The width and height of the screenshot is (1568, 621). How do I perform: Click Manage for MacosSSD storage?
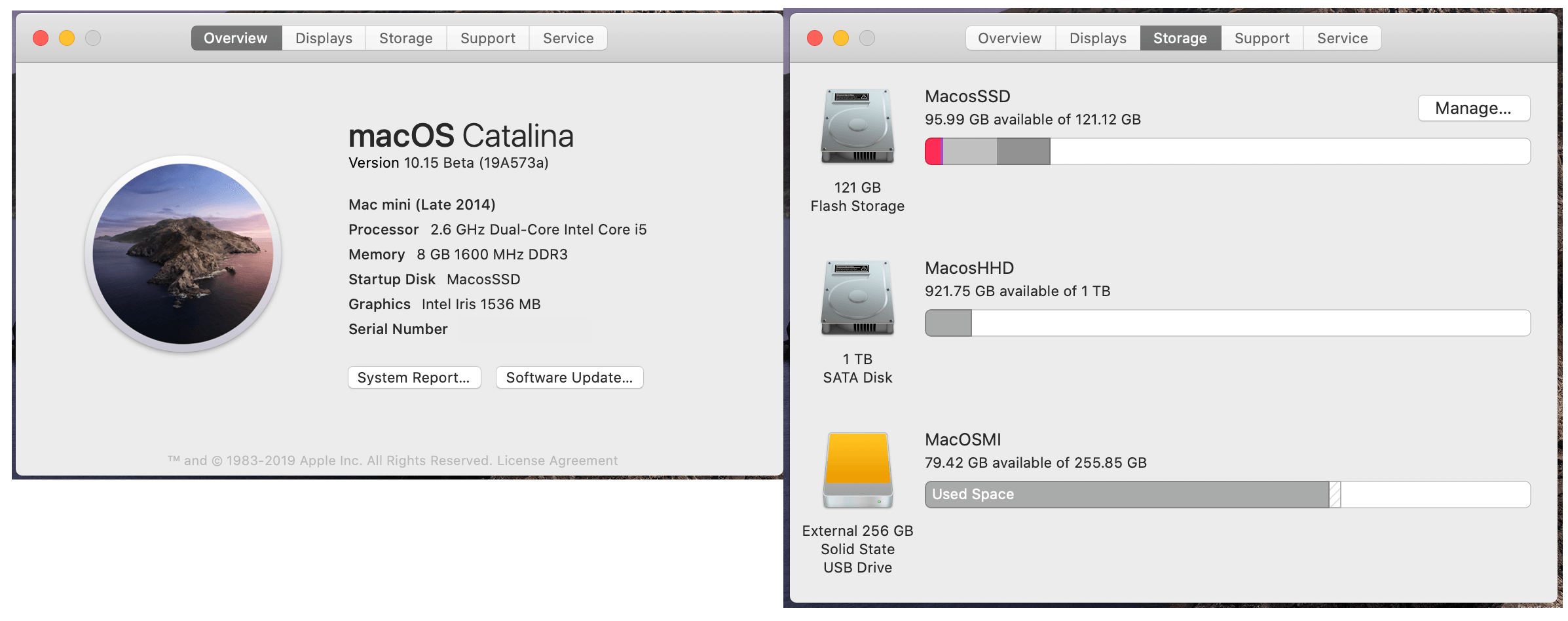pyautogui.click(x=1474, y=108)
